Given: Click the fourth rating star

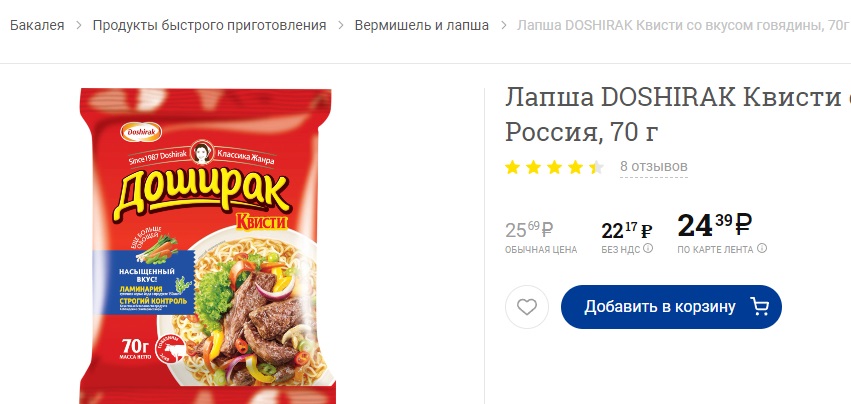Looking at the screenshot, I should click(x=575, y=167).
